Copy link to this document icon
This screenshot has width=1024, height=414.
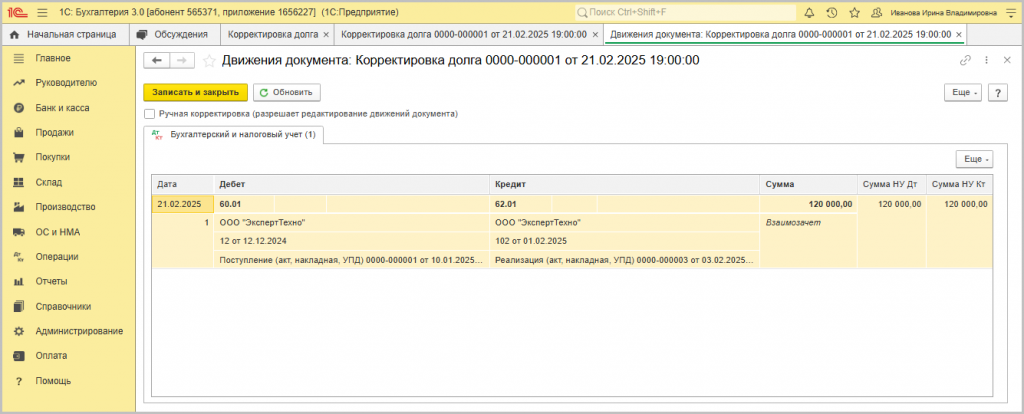click(x=965, y=60)
